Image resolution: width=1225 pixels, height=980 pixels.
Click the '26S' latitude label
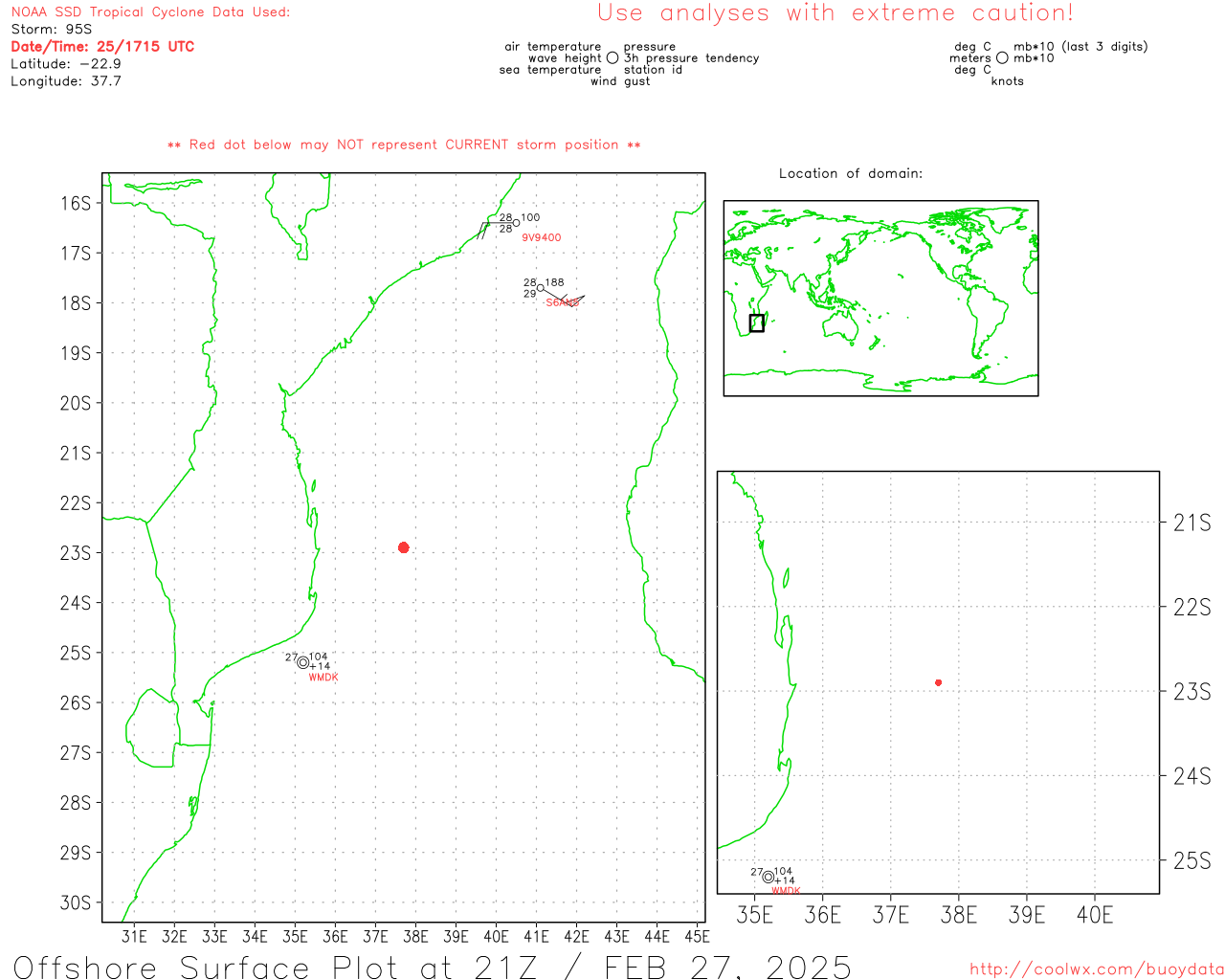tap(76, 702)
